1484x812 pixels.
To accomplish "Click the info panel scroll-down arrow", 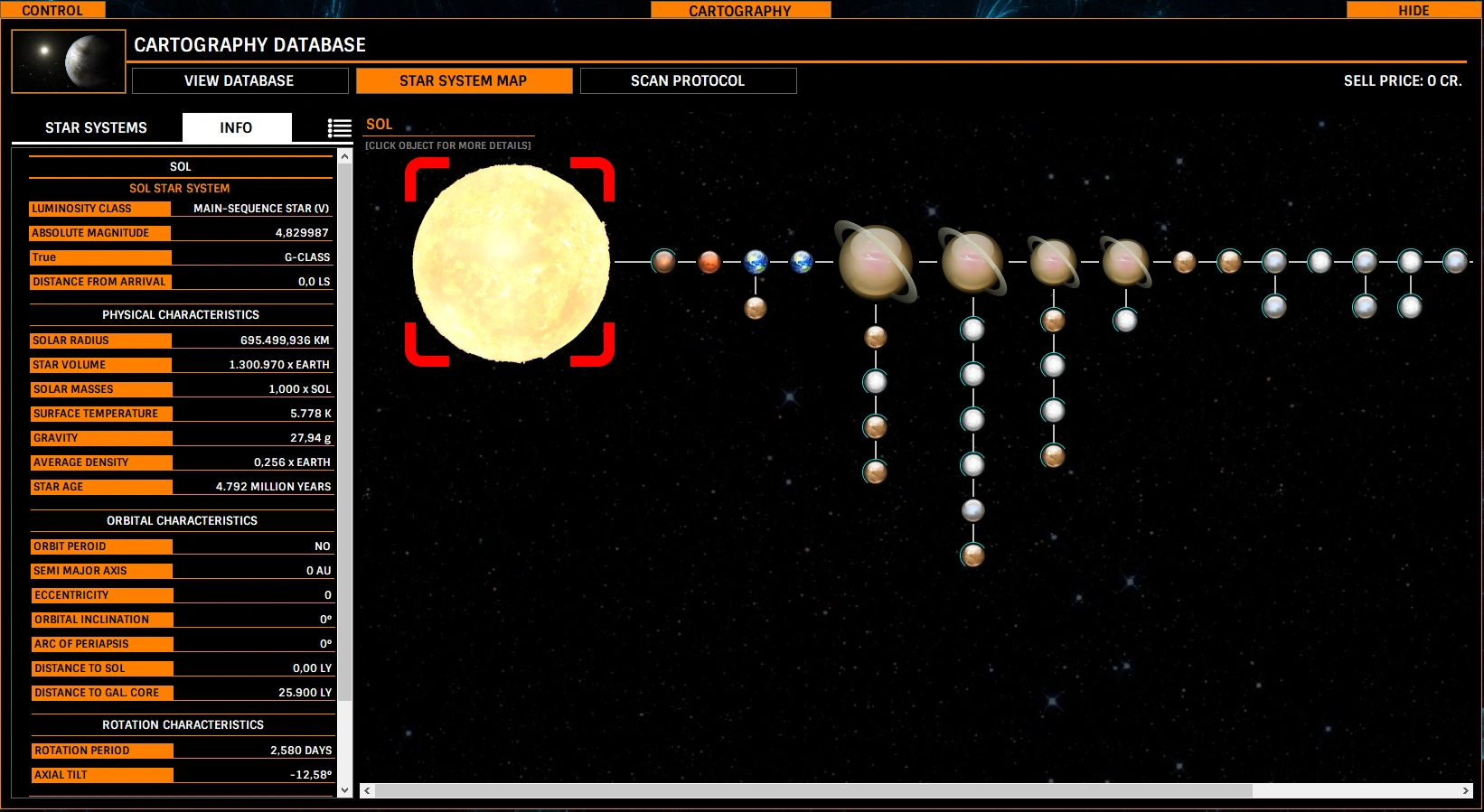I will click(x=344, y=790).
